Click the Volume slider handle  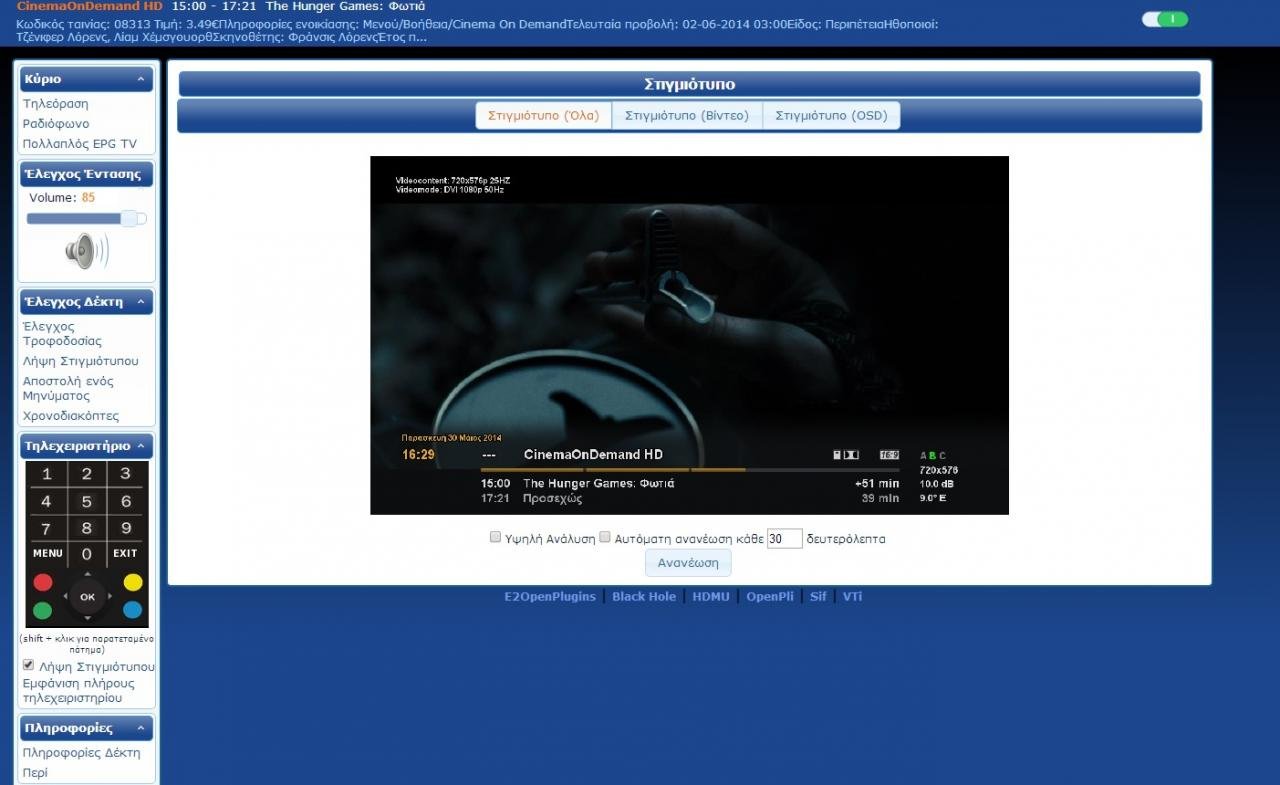click(129, 218)
